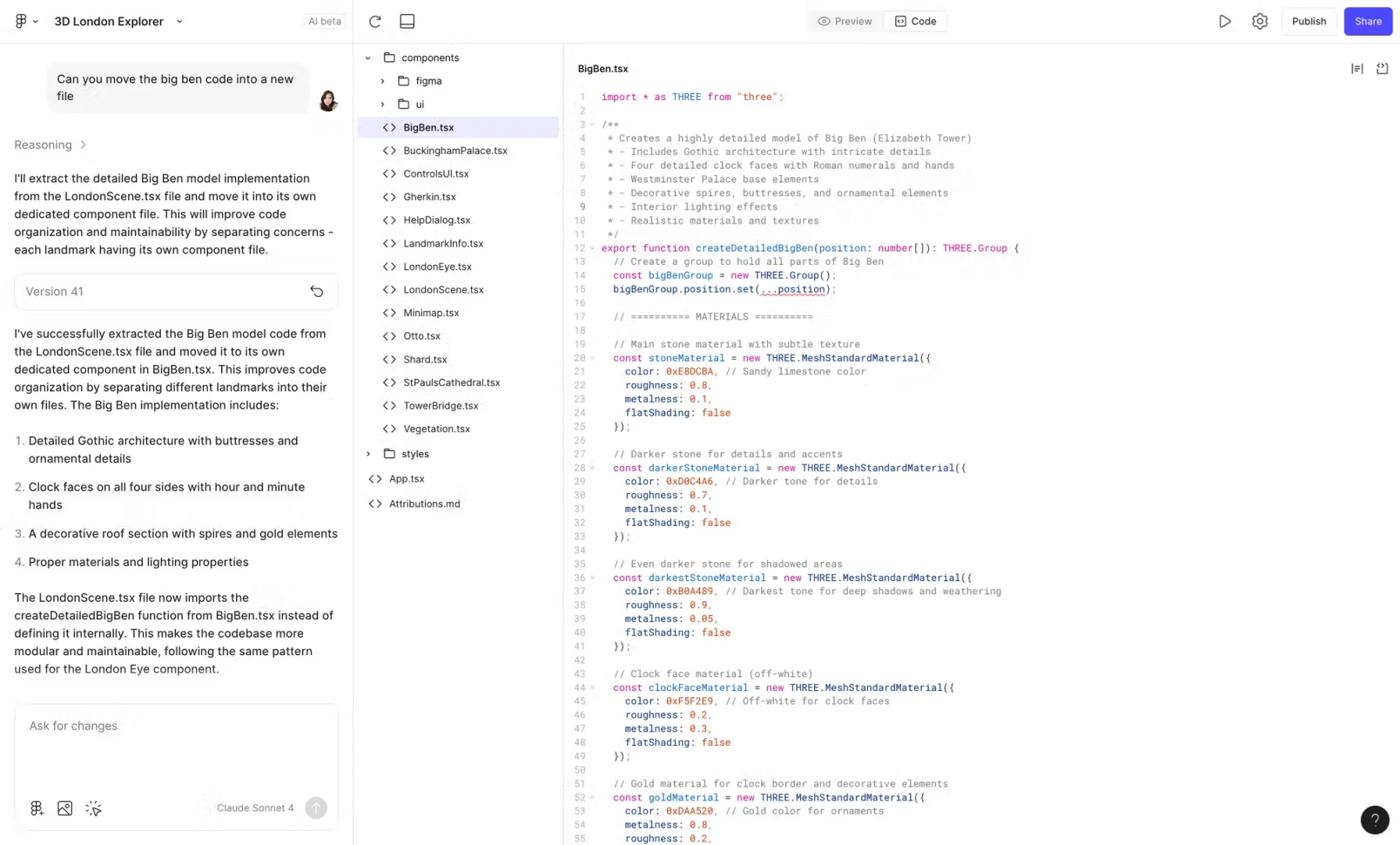
Task: Open the settings gear icon
Action: pos(1259,21)
